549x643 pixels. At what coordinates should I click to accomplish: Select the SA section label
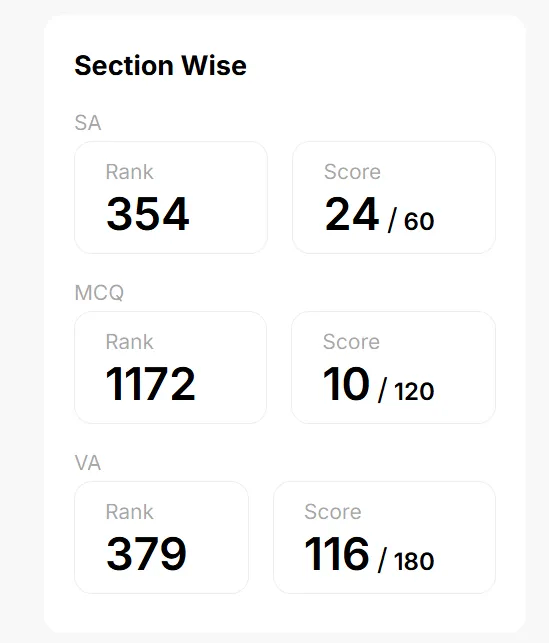tap(88, 123)
